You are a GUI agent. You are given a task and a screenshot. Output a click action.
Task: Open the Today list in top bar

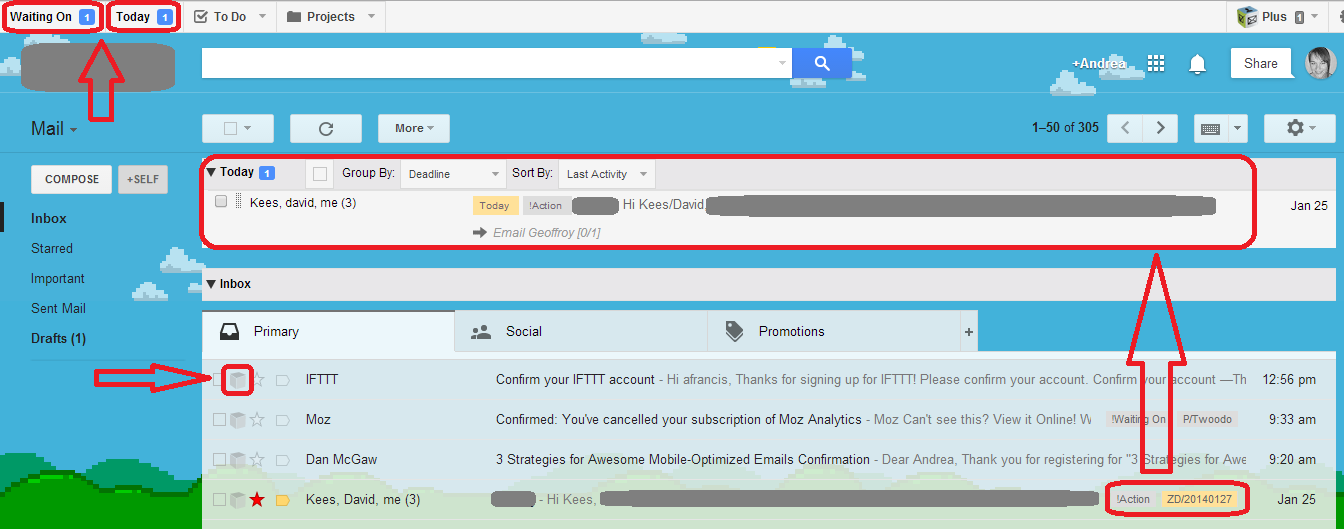(x=144, y=17)
